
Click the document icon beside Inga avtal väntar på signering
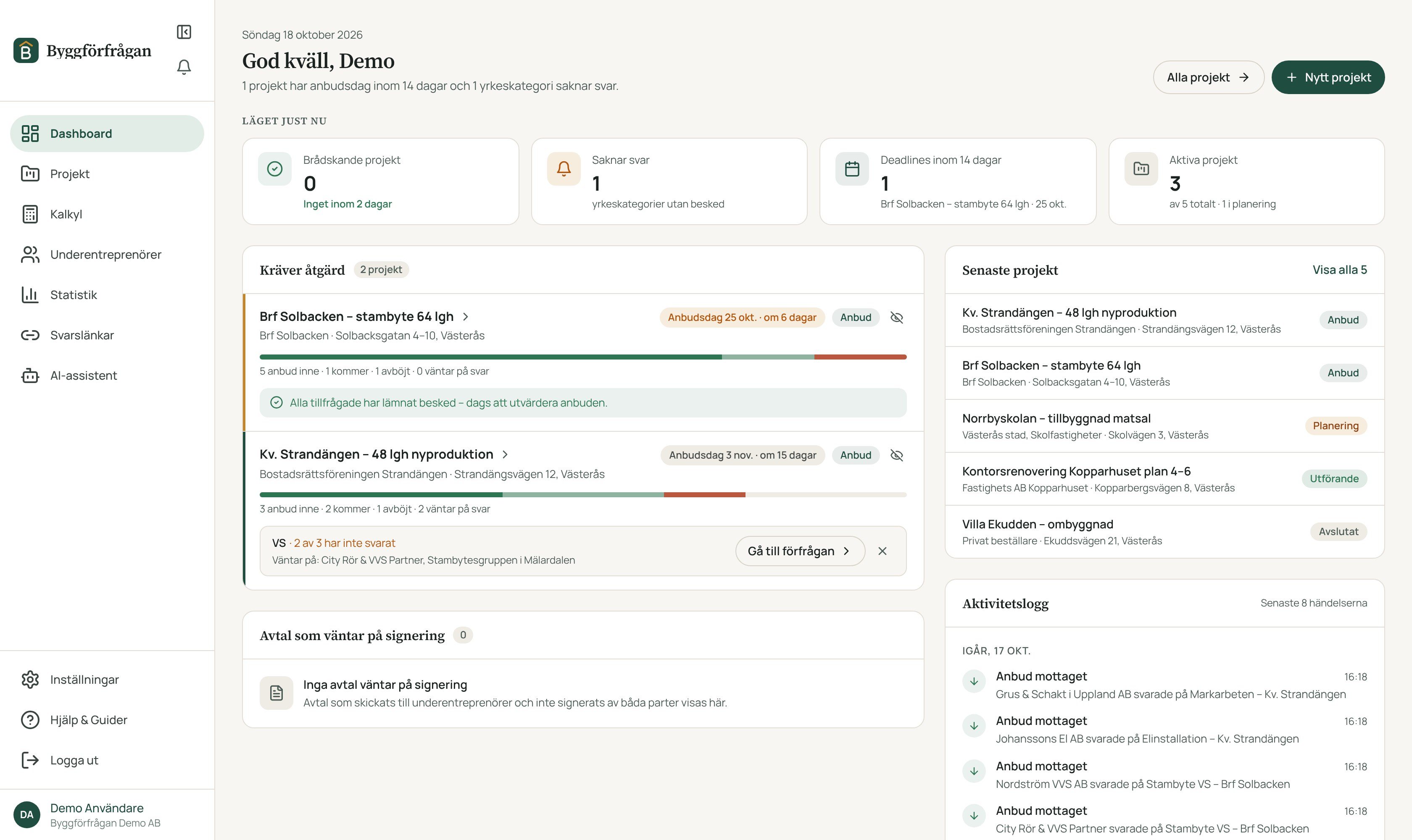coord(277,693)
